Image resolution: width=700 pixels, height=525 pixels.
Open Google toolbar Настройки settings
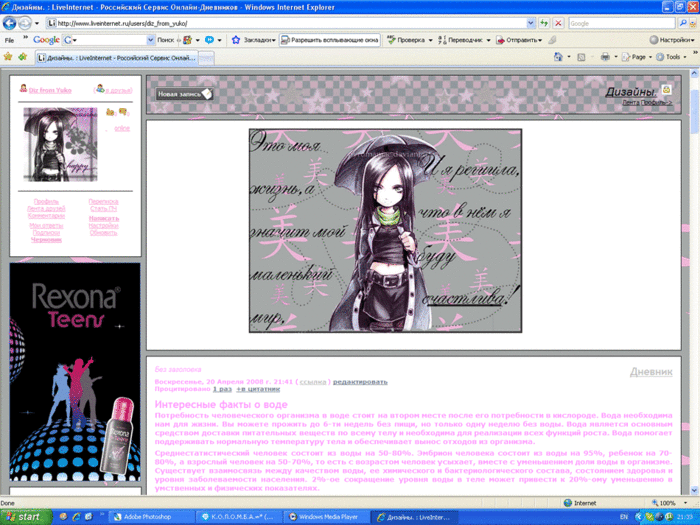coord(672,40)
